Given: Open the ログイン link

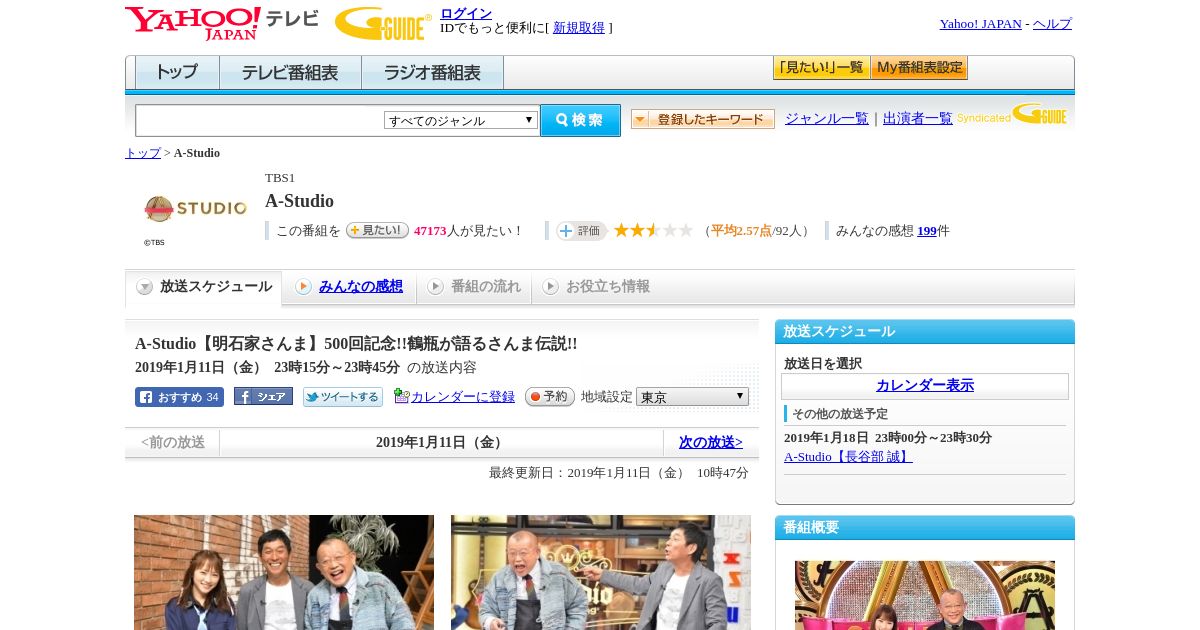Looking at the screenshot, I should [466, 13].
